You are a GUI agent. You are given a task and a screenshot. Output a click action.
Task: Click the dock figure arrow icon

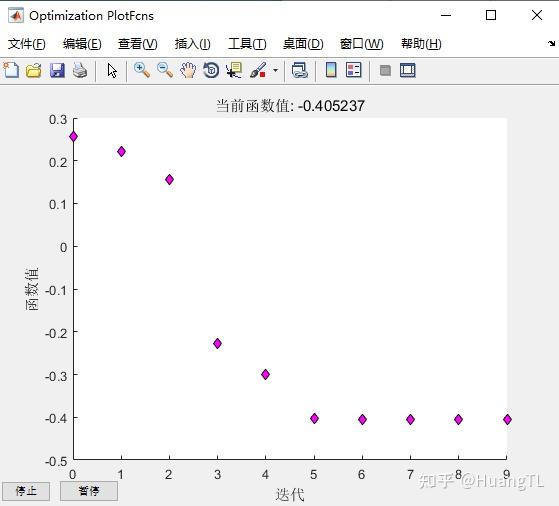point(552,44)
